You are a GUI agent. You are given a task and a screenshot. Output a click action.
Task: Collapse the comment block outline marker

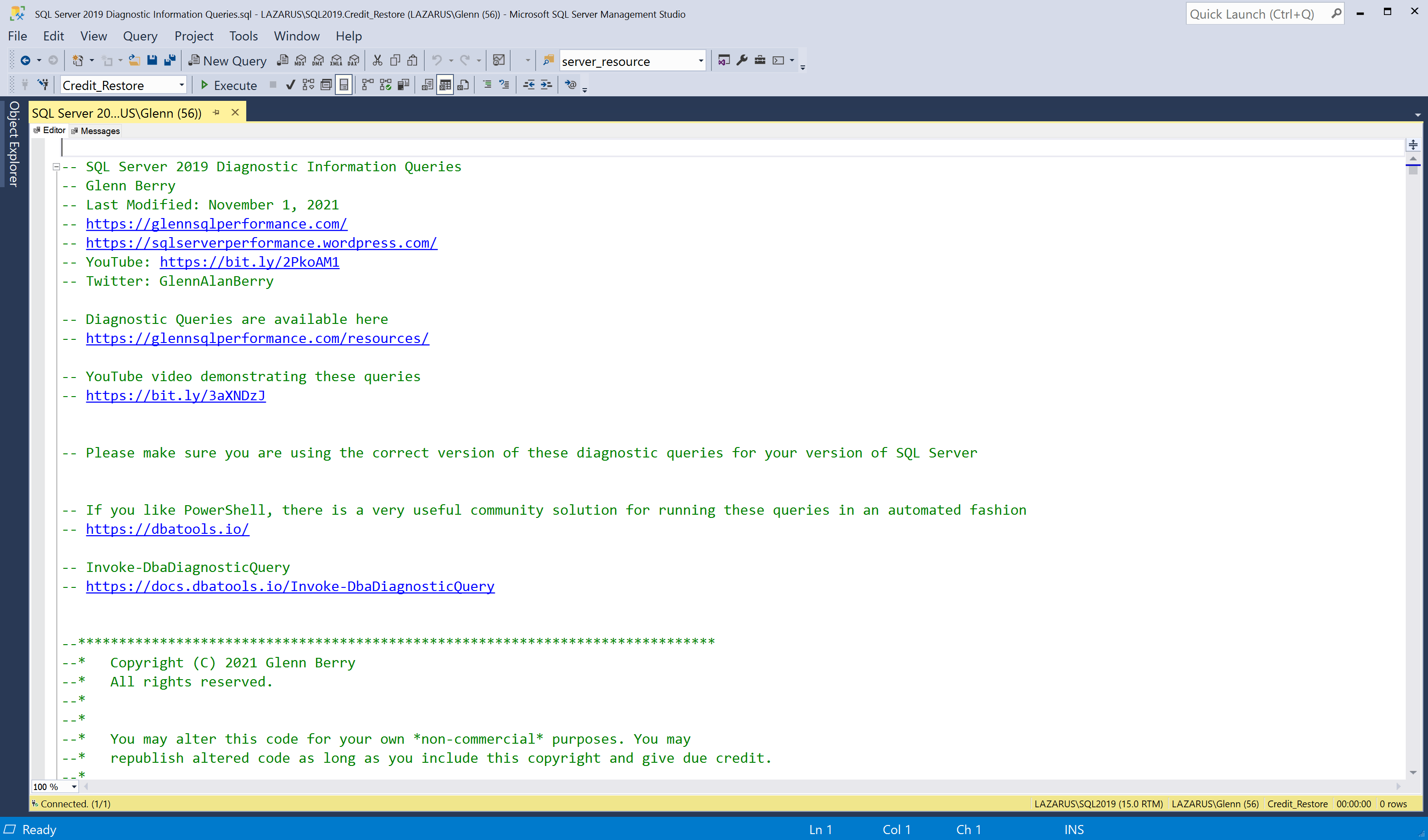56,167
